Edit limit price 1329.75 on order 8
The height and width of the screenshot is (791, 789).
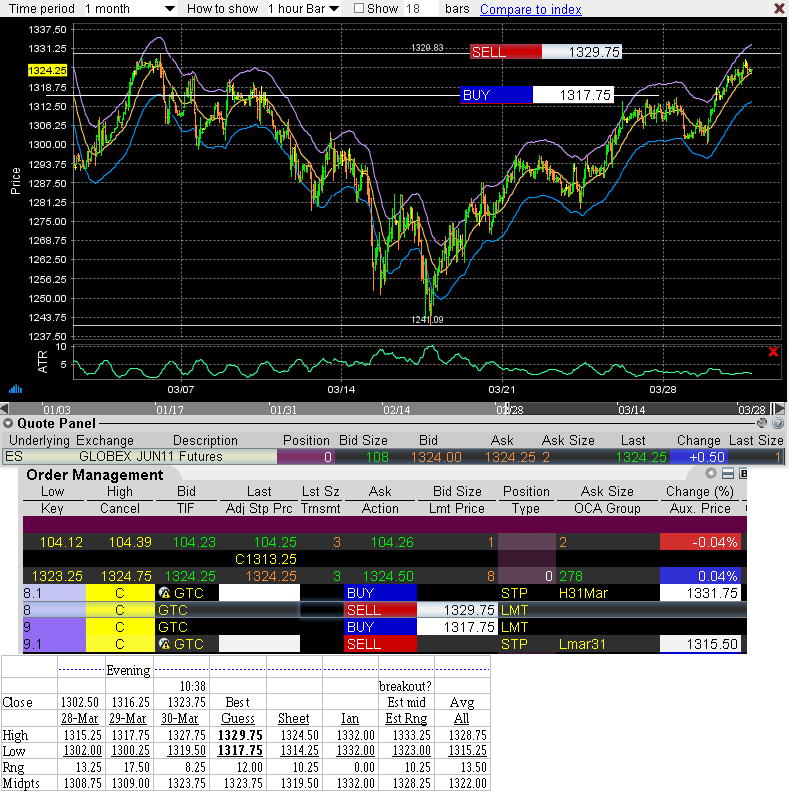pyautogui.click(x=457, y=610)
